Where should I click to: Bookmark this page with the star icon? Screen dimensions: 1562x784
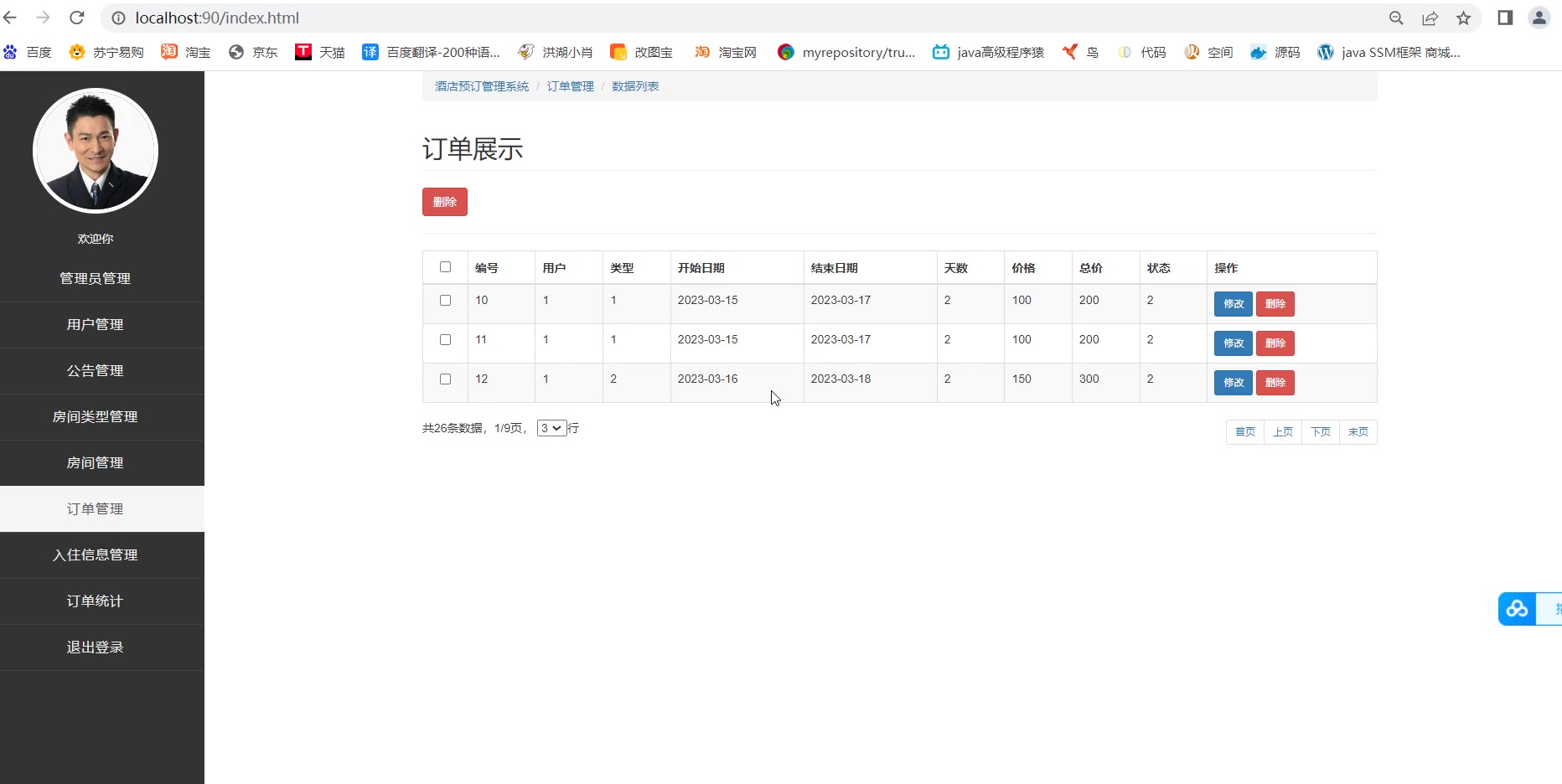1463,18
